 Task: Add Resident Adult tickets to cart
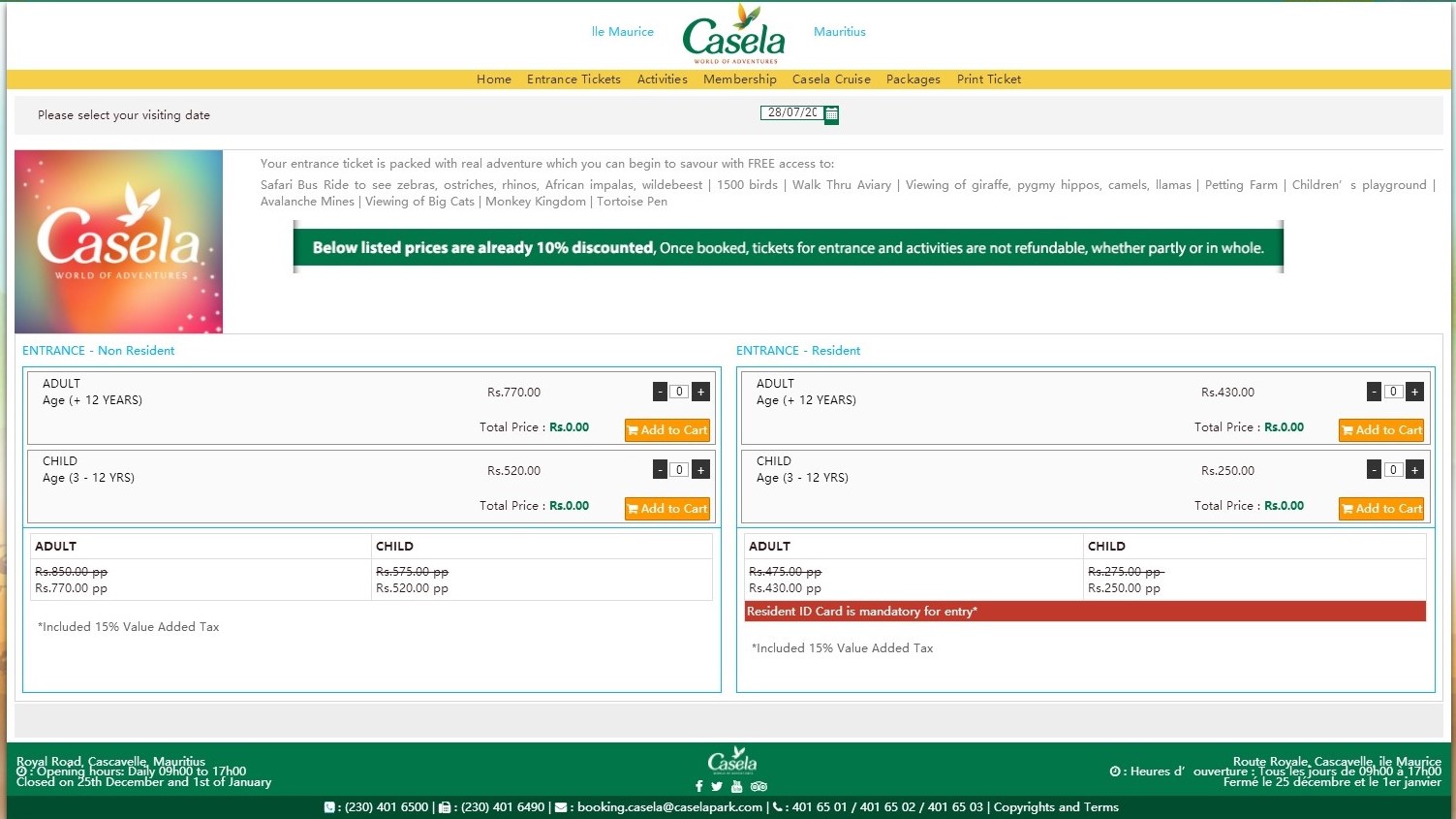coord(1381,430)
